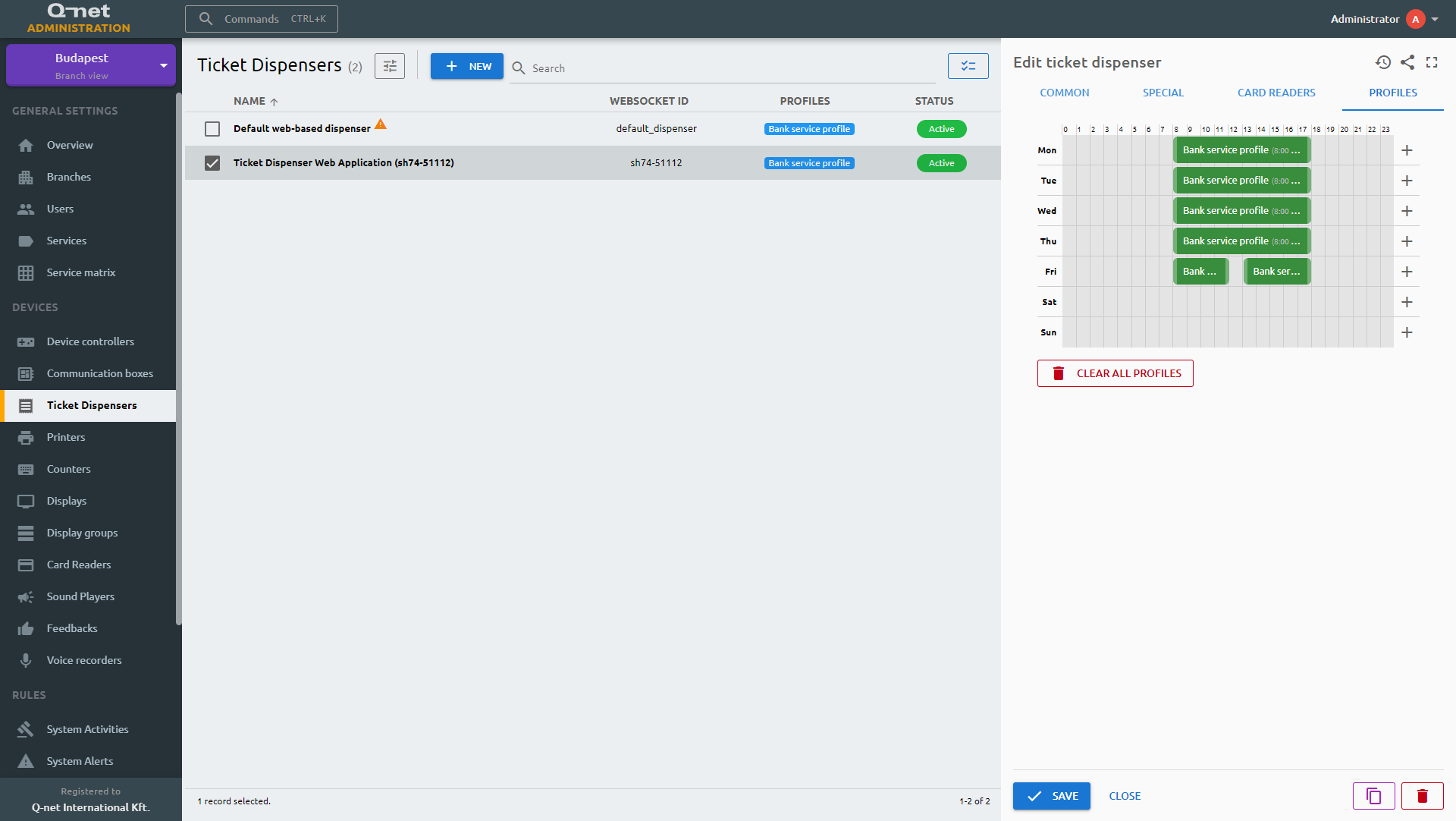This screenshot has height=821, width=1456.
Task: Open Services in the sidebar
Action: [x=88, y=241]
